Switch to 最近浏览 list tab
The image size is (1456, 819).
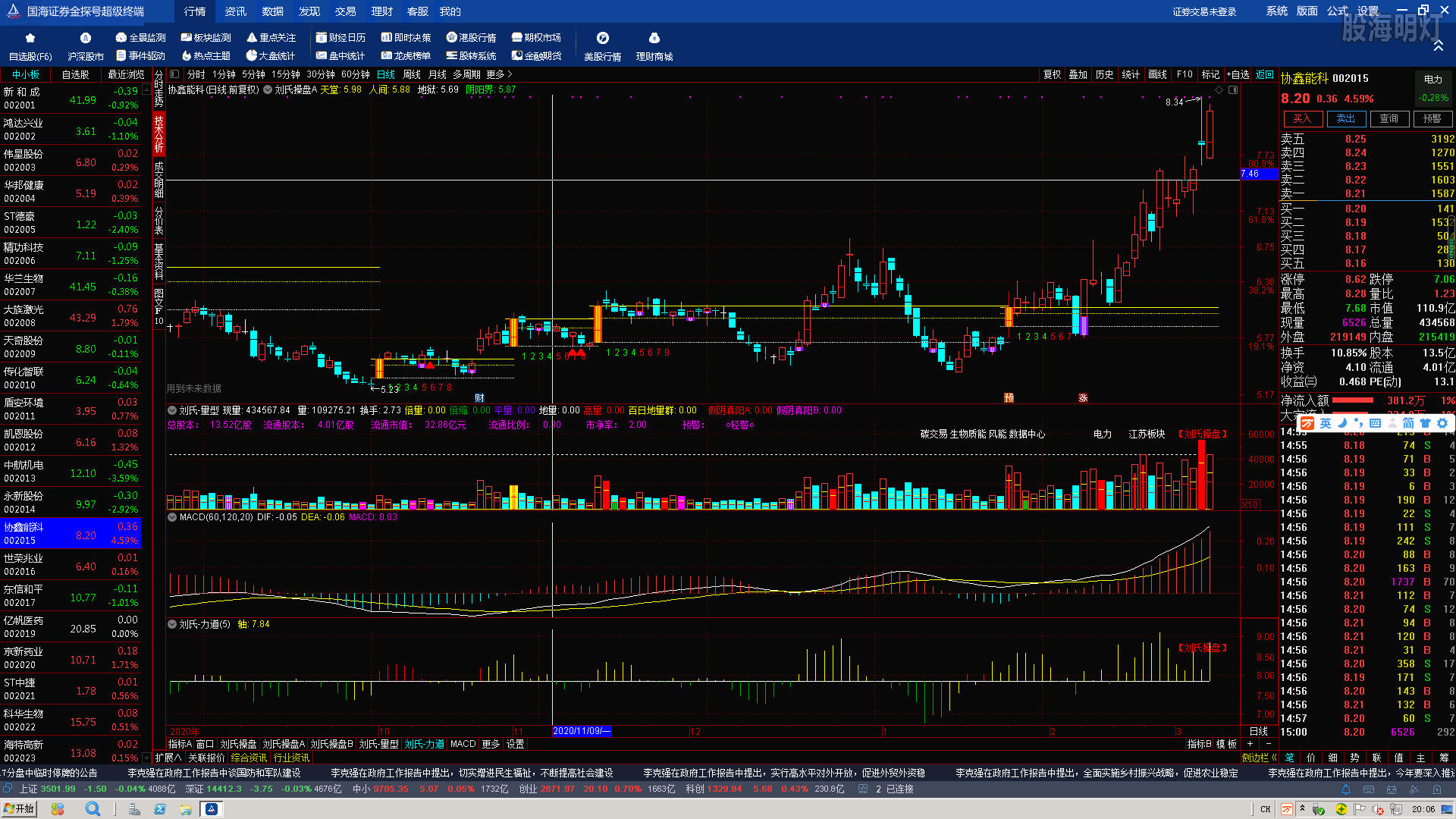(126, 74)
